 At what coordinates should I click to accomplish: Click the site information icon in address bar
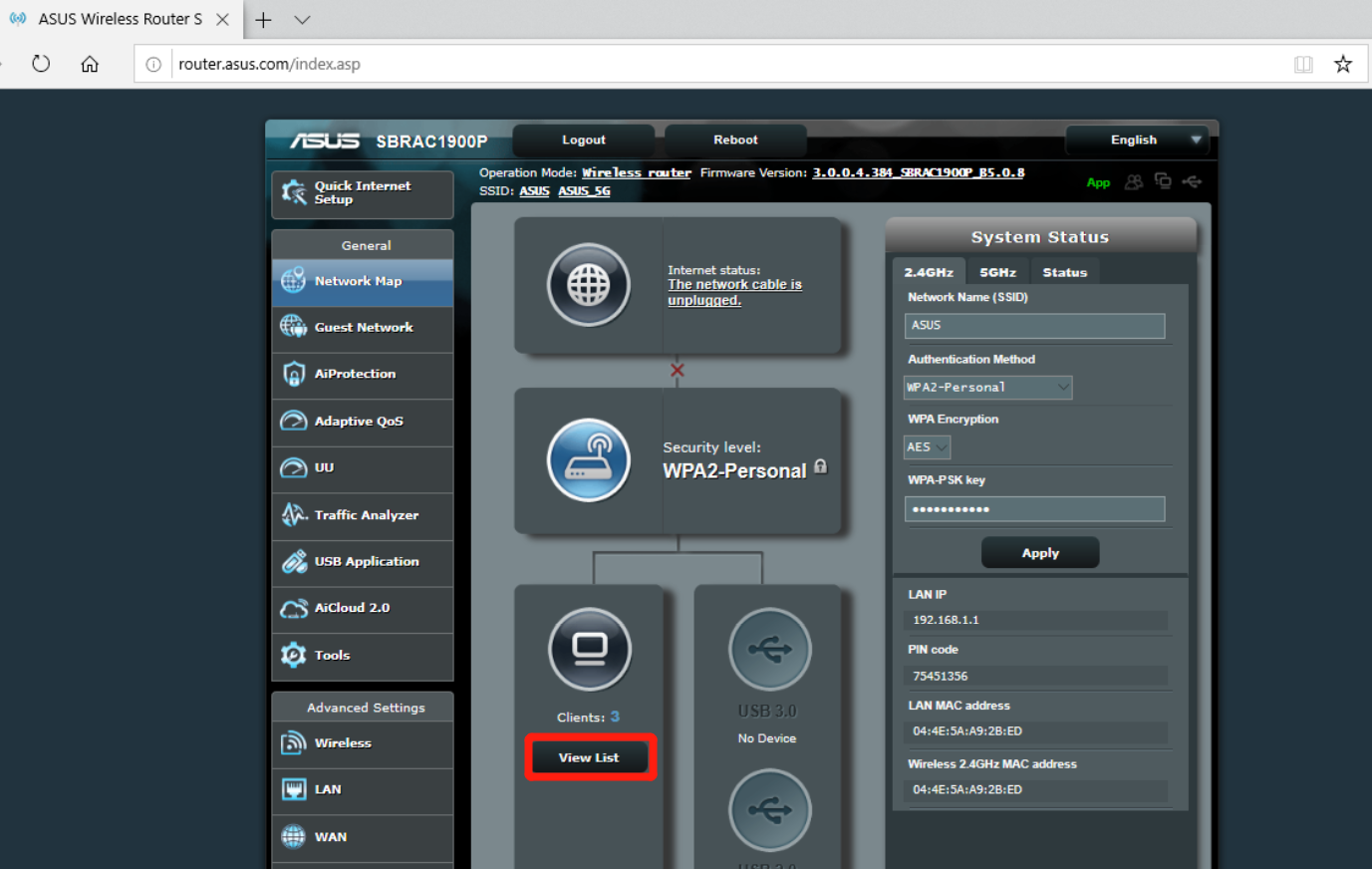click(x=153, y=64)
